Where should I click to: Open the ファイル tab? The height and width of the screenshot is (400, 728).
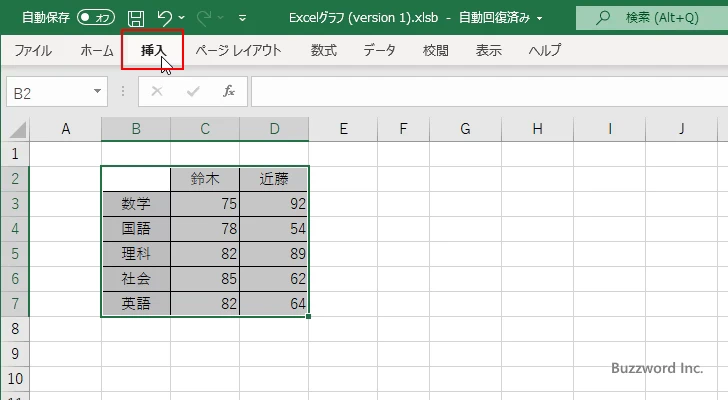click(32, 50)
